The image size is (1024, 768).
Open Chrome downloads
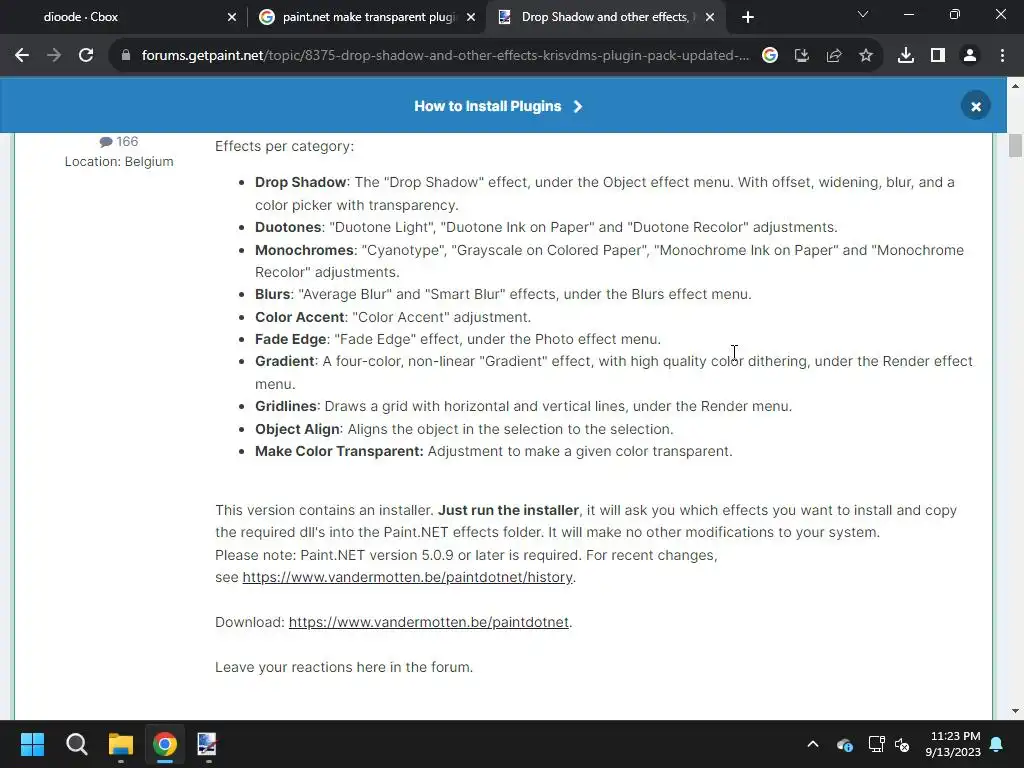pyautogui.click(x=906, y=56)
